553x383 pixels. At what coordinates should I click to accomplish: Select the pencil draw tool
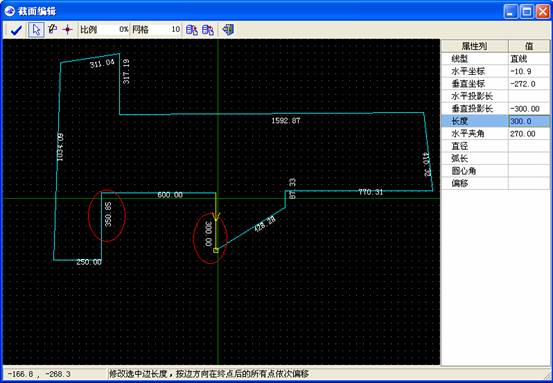click(x=53, y=29)
